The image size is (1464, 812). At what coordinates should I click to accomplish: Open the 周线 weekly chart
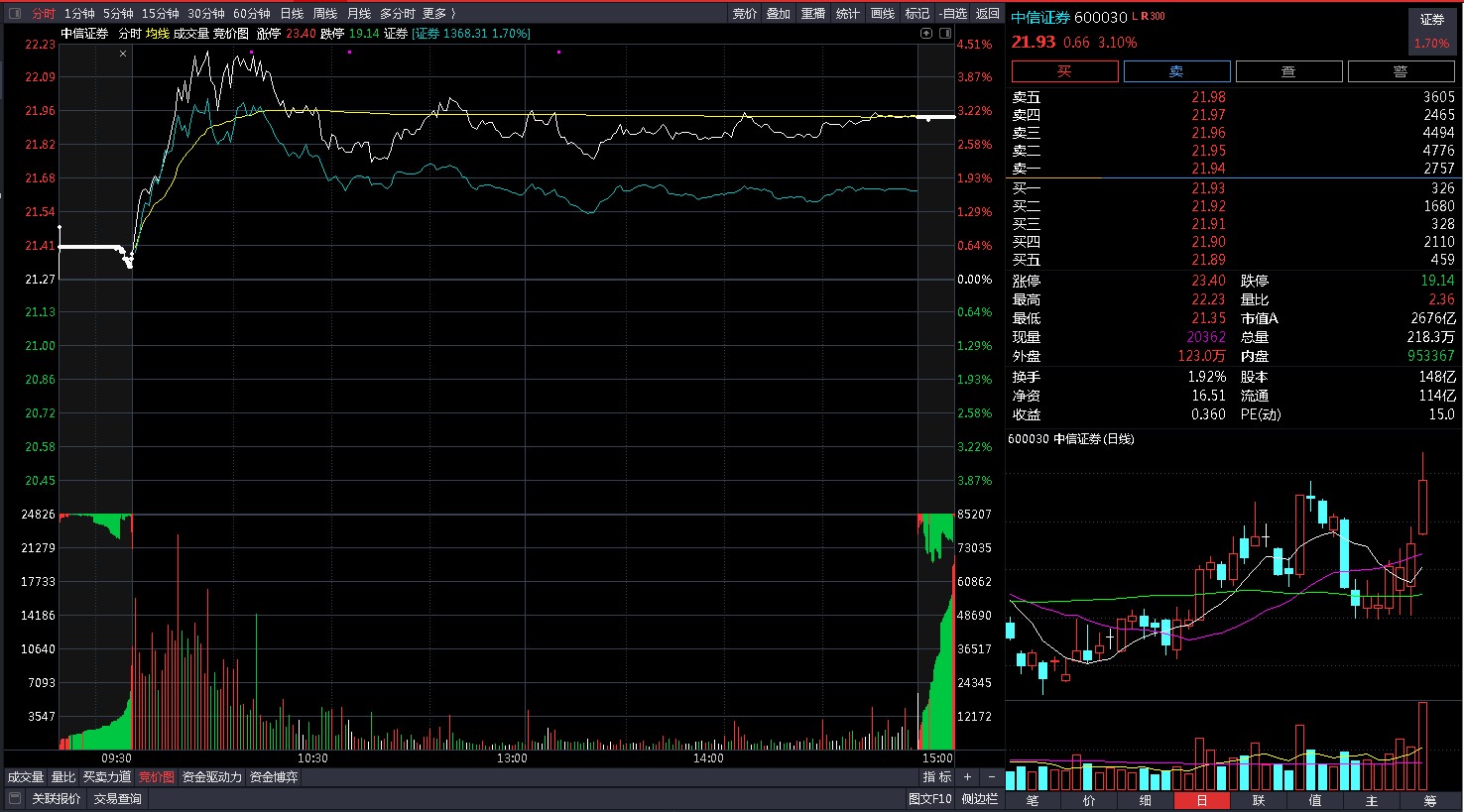325,13
